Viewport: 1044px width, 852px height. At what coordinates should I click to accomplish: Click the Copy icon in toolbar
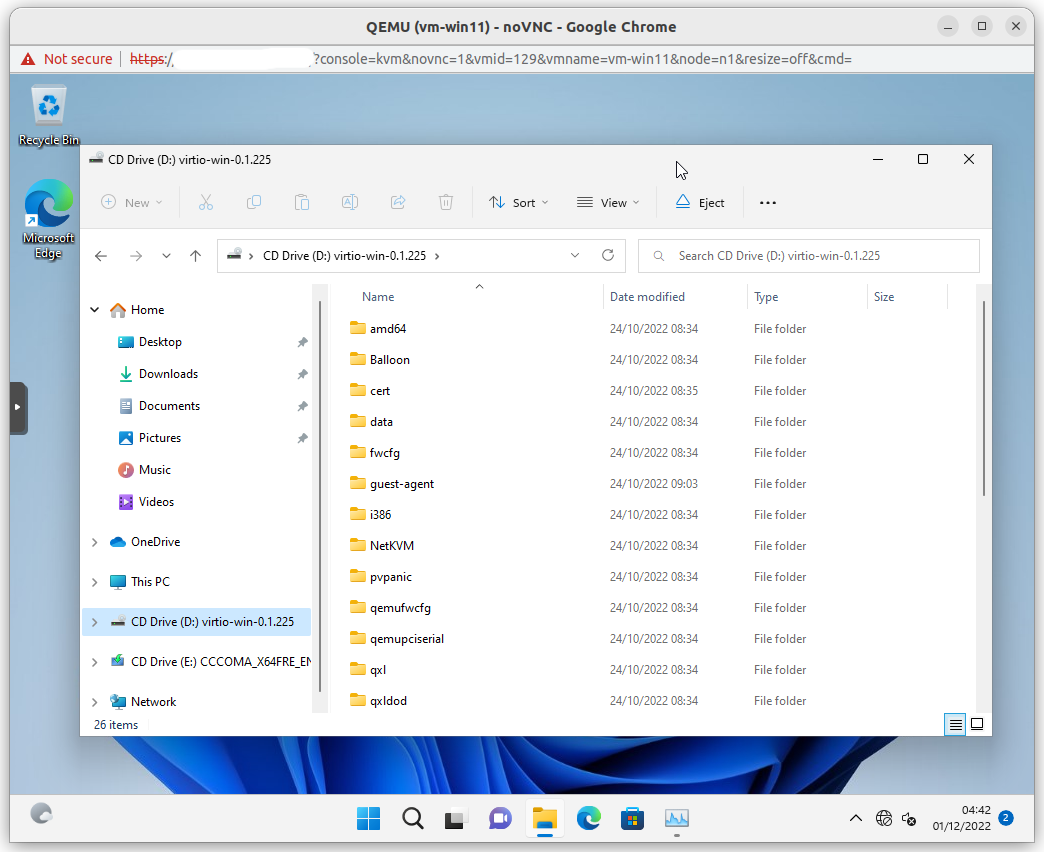tap(254, 202)
